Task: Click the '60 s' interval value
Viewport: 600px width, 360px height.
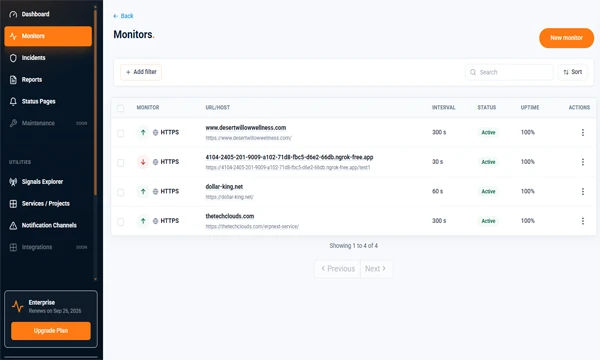Action: 437,191
